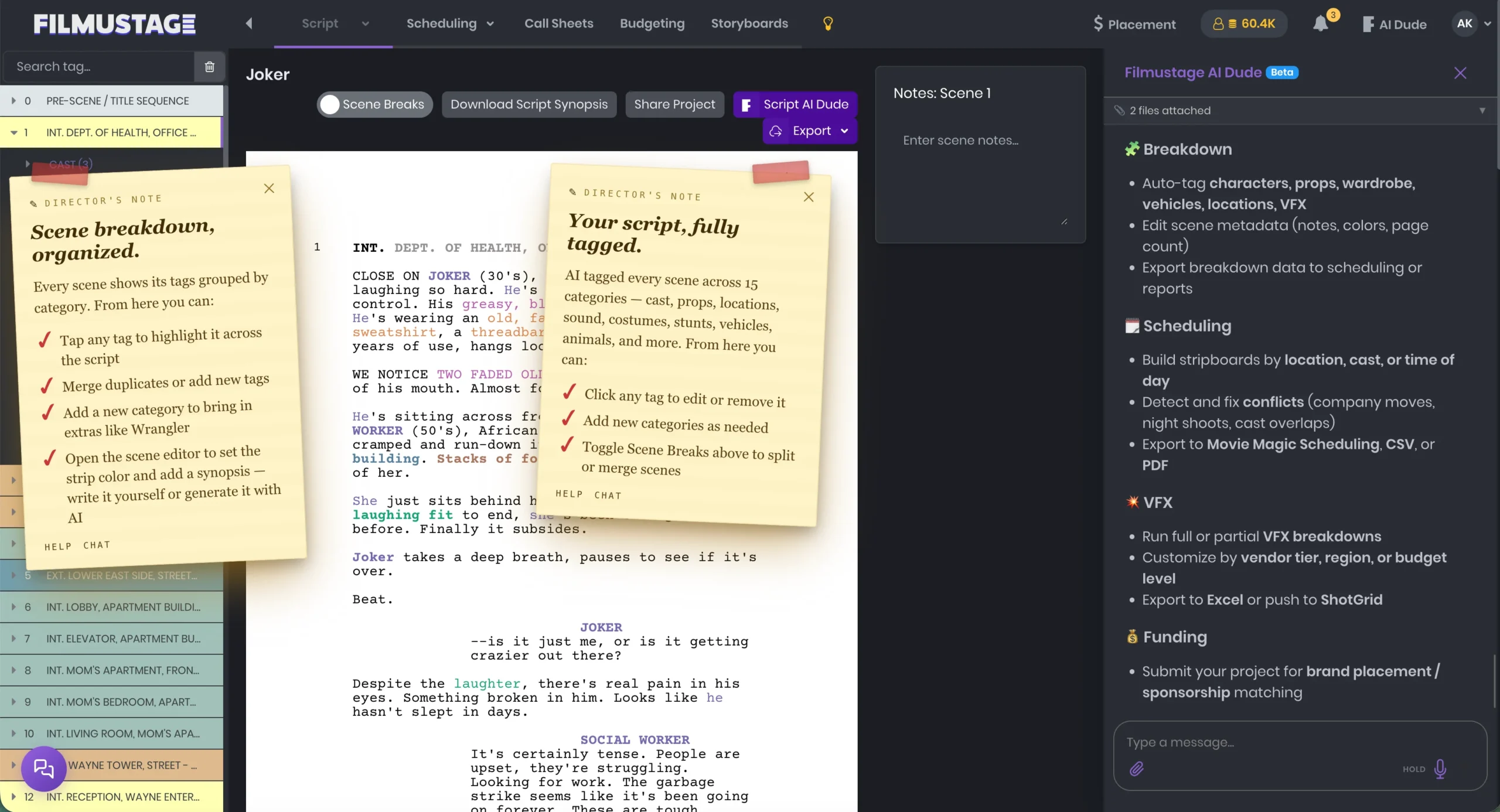Open notifications bell
The image size is (1500, 812).
click(1321, 23)
